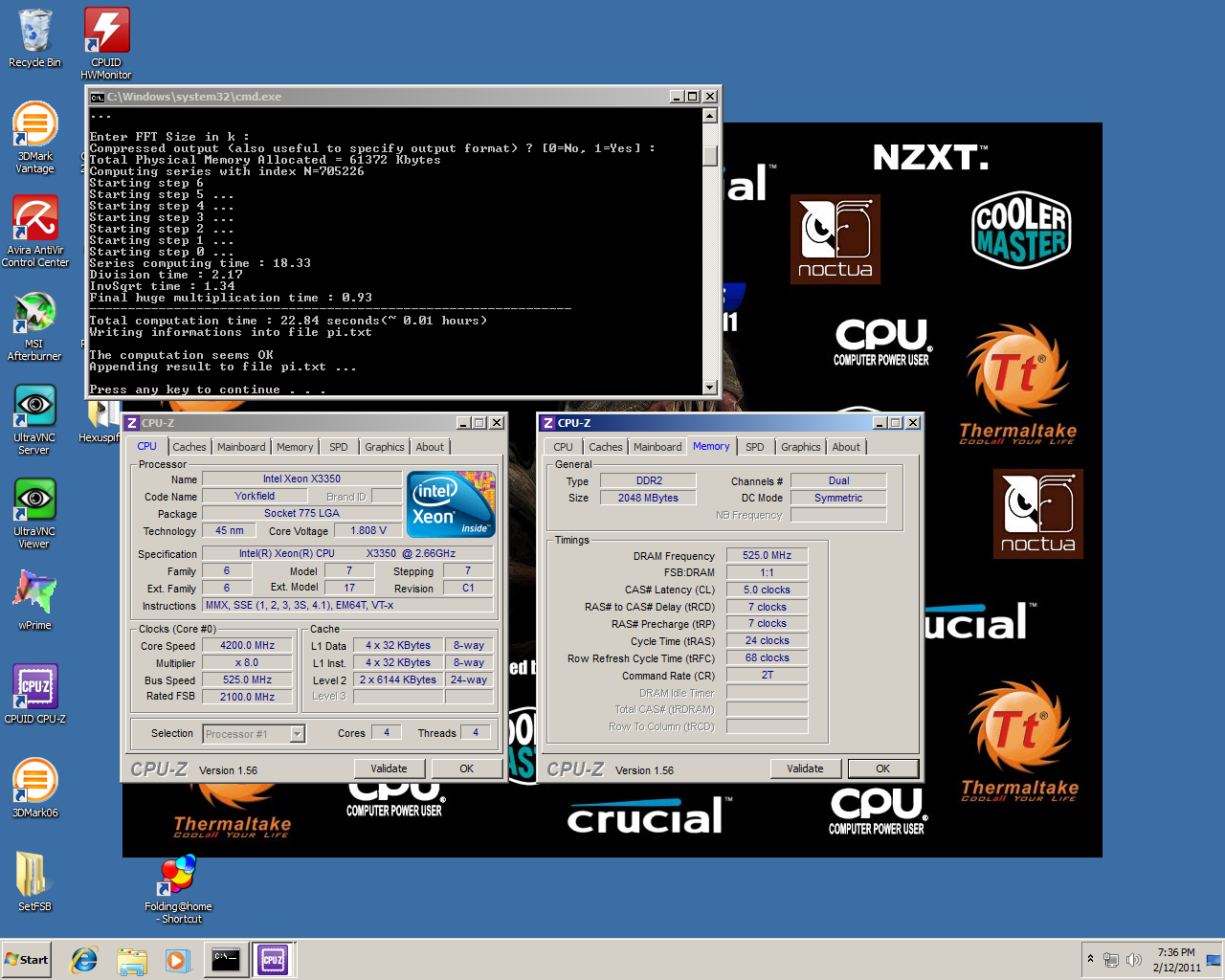Screen dimensions: 1225x980
Task: Click the Intel Xeon X3350 name field
Action: 301,479
